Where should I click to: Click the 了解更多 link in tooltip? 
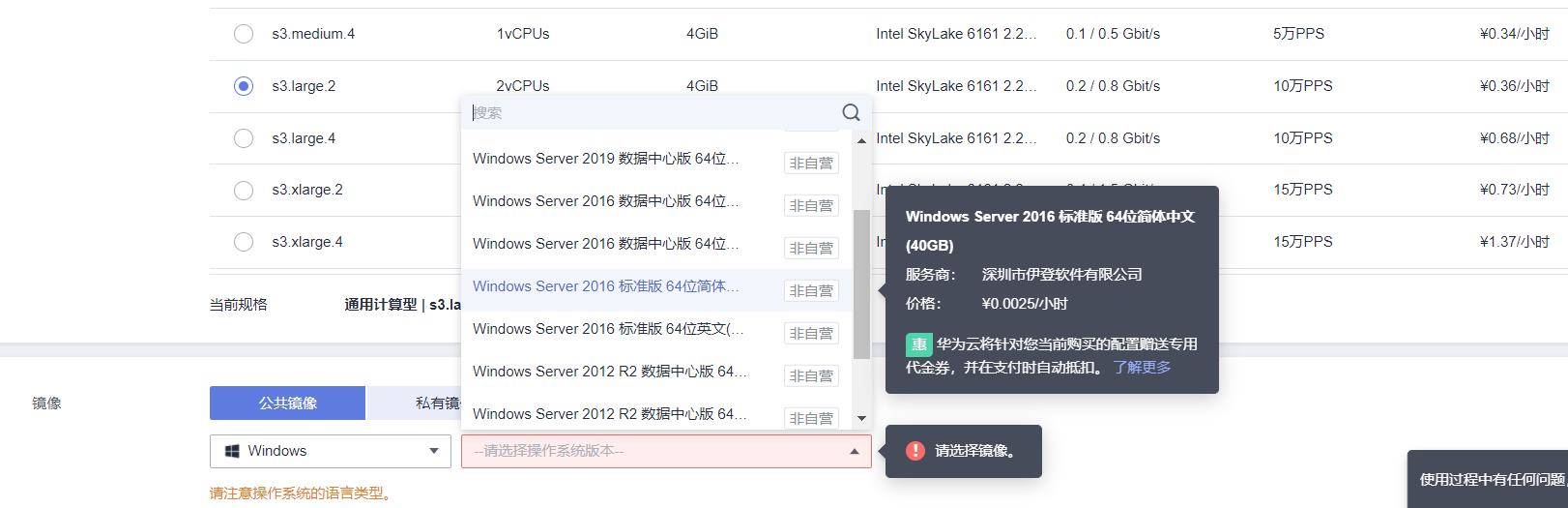[x=1142, y=368]
